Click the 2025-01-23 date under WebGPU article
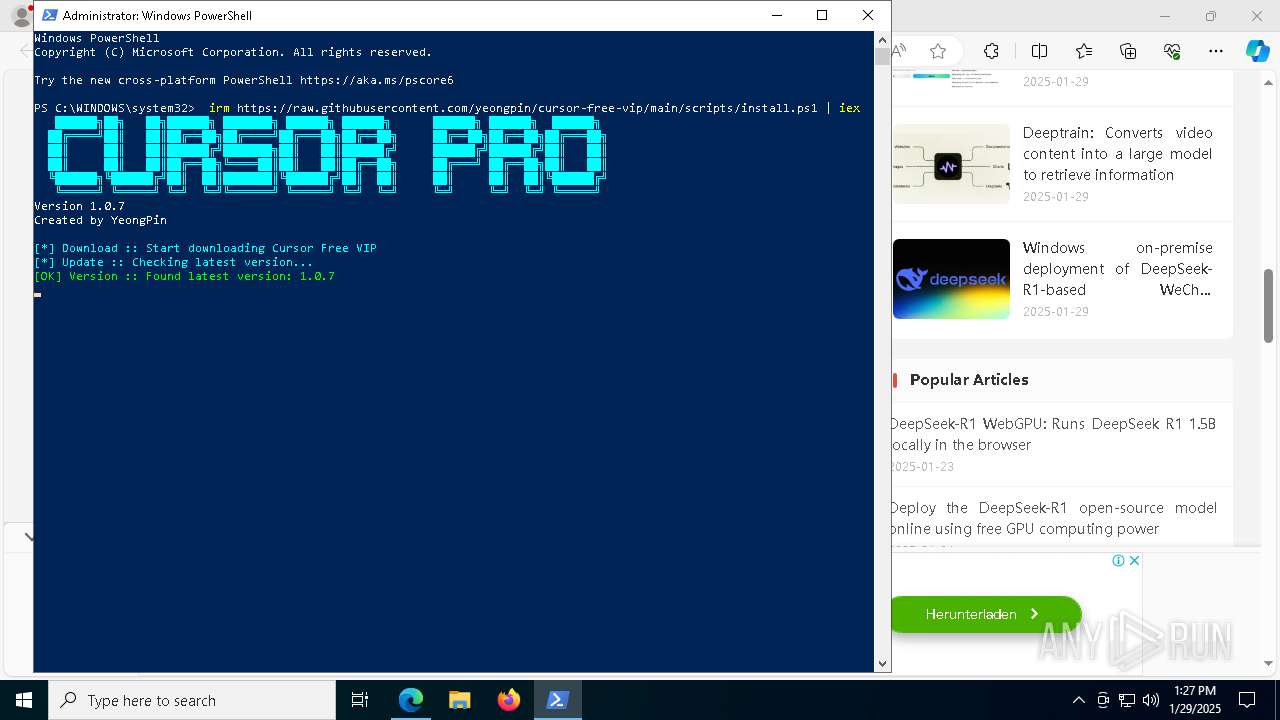The width and height of the screenshot is (1280, 720). pyautogui.click(x=922, y=467)
